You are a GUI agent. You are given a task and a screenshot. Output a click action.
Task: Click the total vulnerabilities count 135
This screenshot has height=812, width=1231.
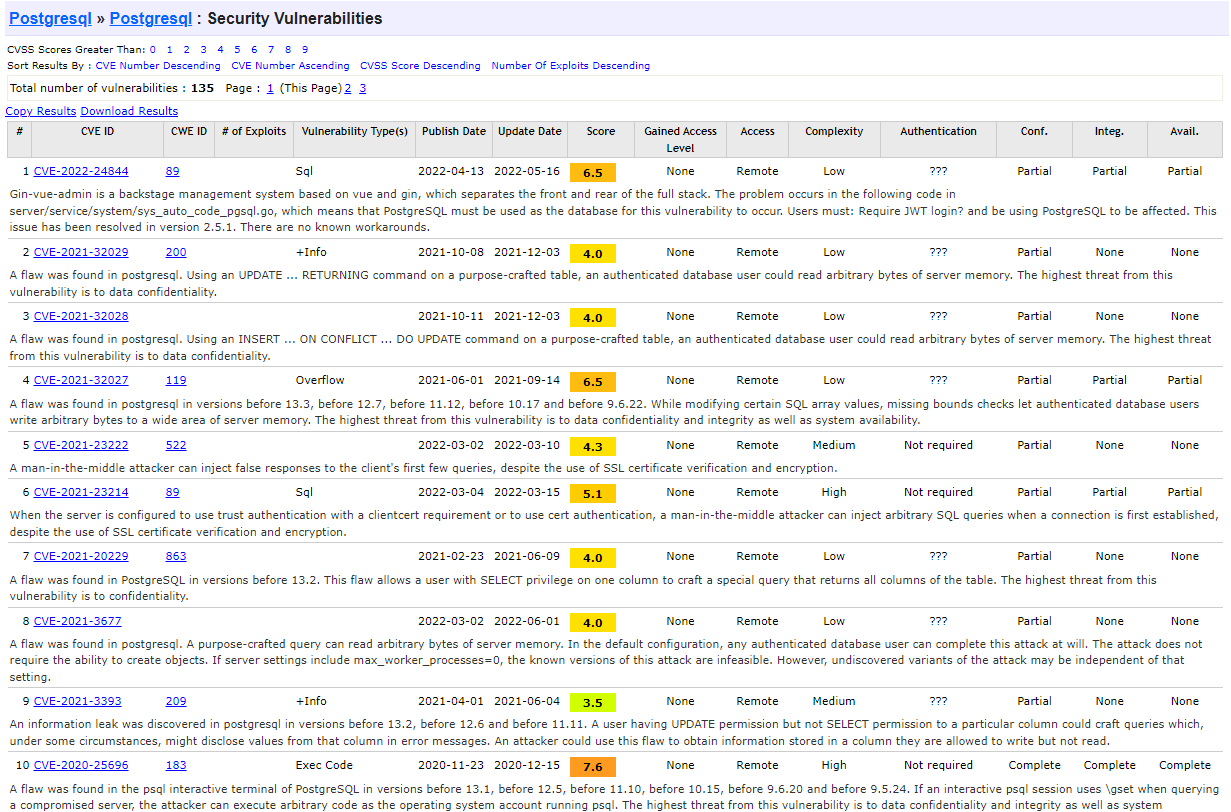click(x=202, y=88)
